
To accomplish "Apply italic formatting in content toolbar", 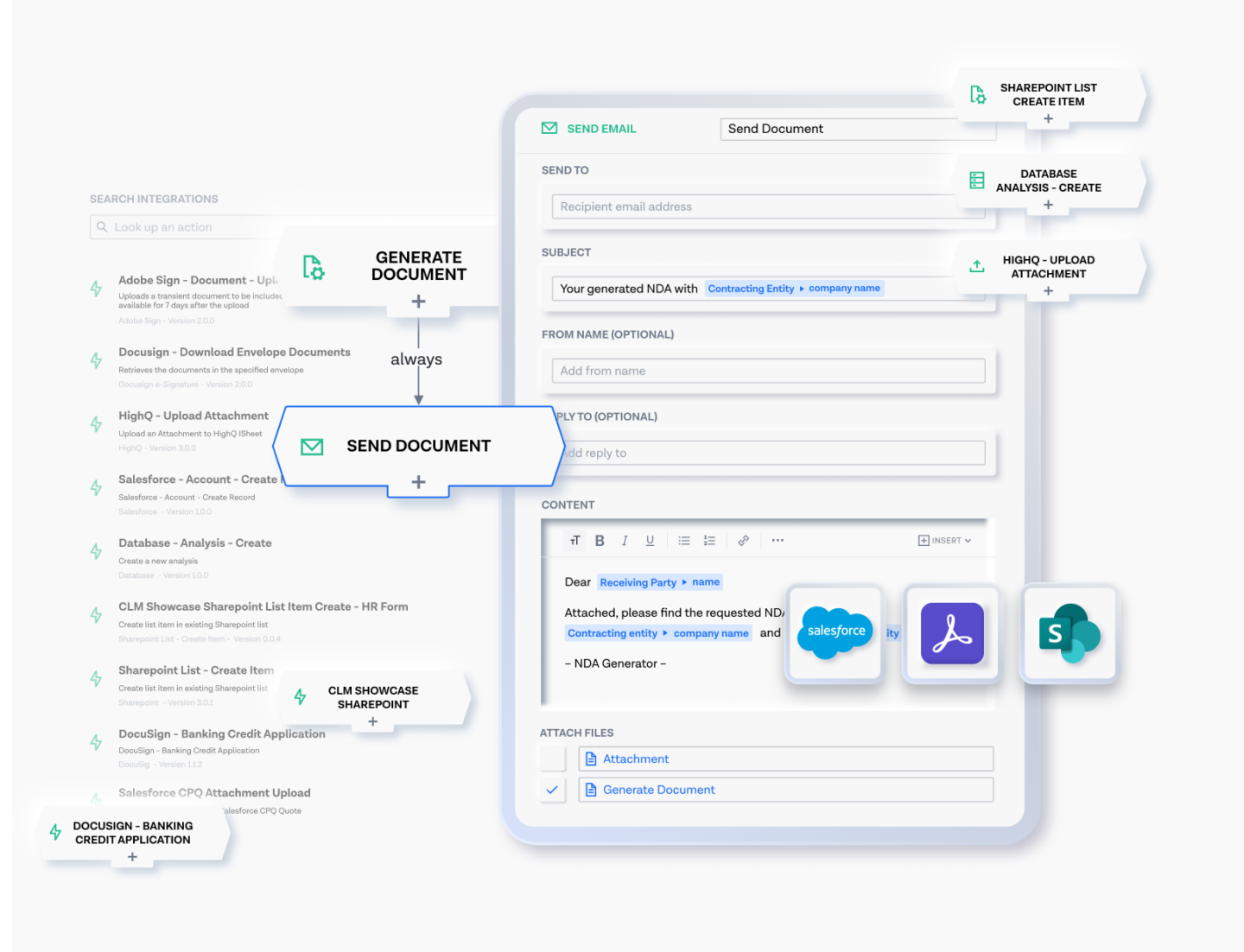I will [x=625, y=540].
